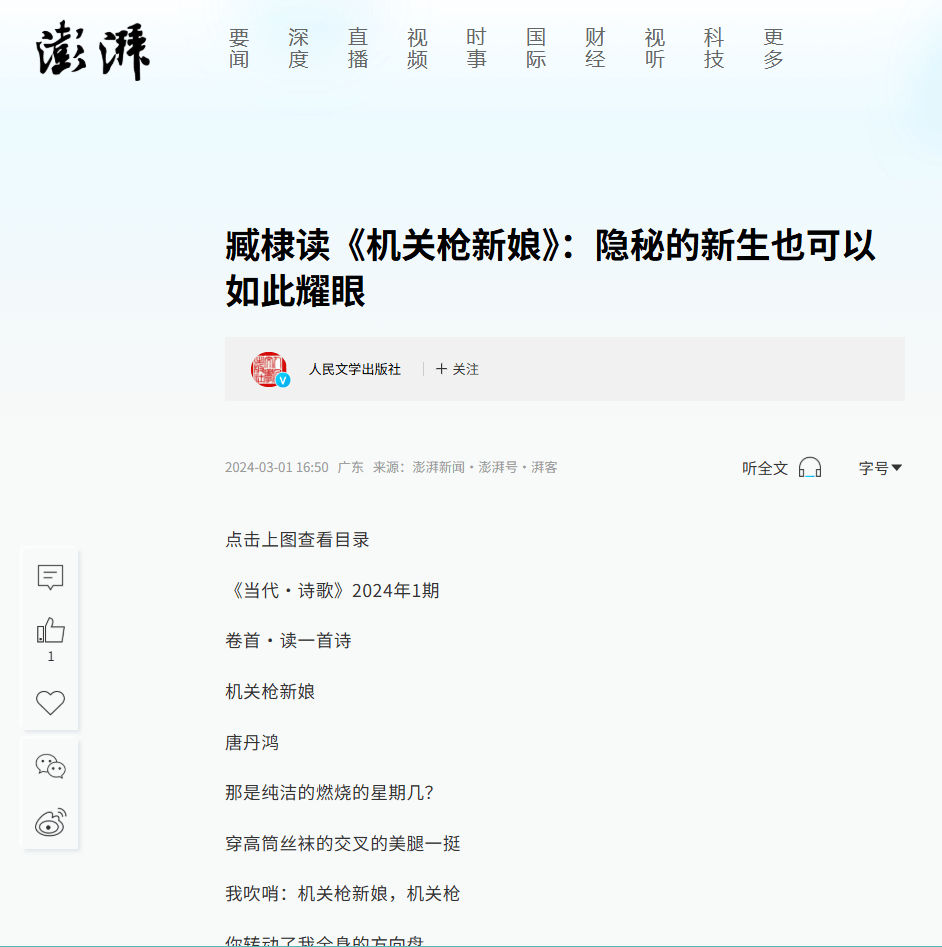The width and height of the screenshot is (942, 947).
Task: Favorite article using heart icon
Action: 50,703
